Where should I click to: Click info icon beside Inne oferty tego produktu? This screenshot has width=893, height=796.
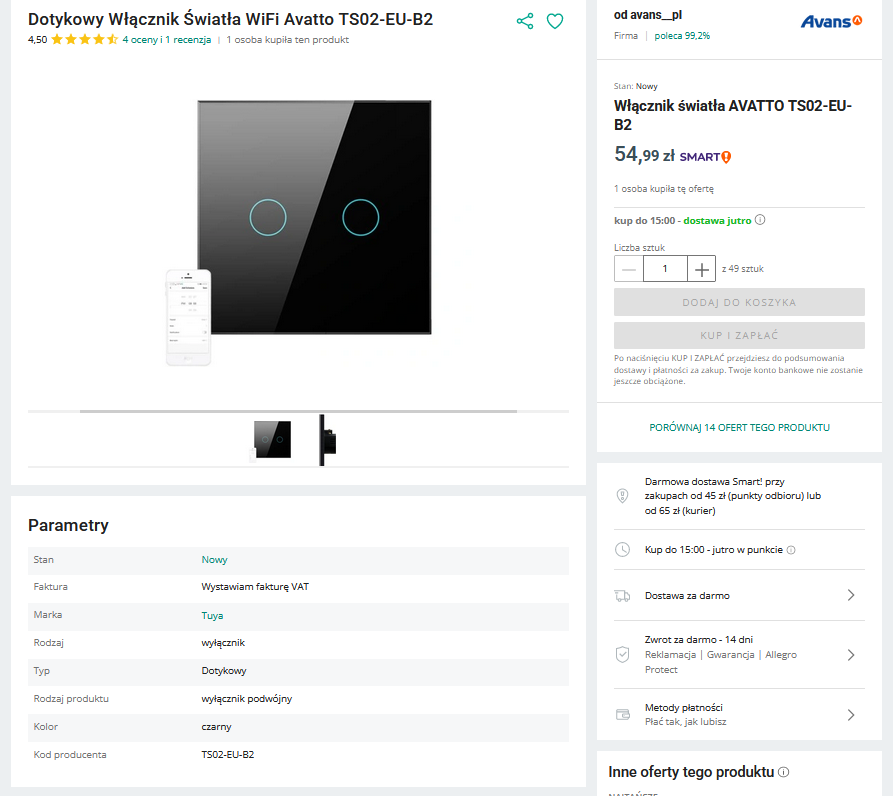coord(784,772)
